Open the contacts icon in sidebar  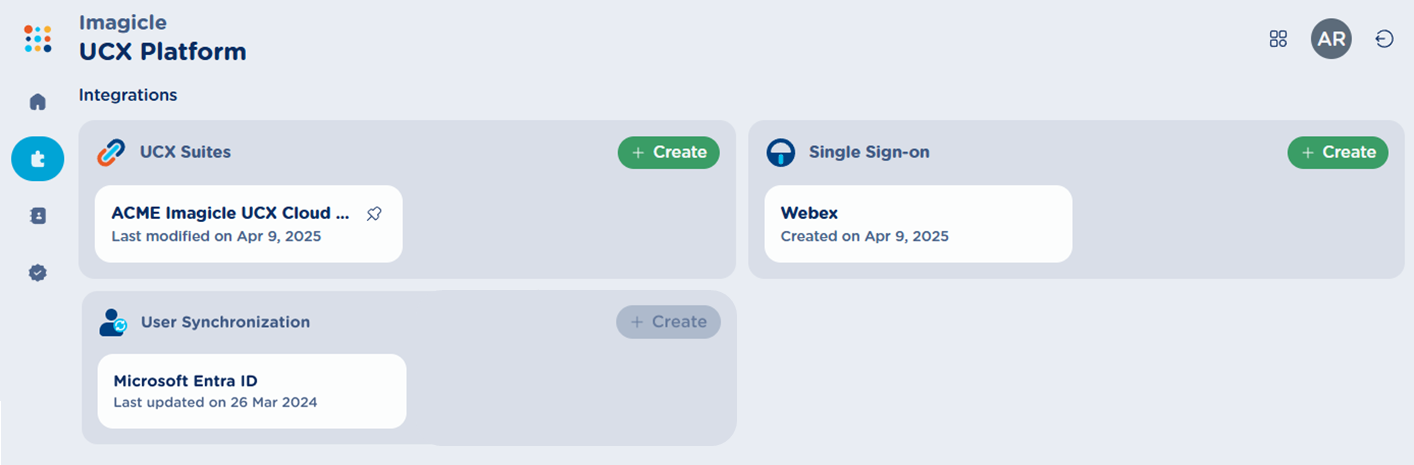[38, 216]
